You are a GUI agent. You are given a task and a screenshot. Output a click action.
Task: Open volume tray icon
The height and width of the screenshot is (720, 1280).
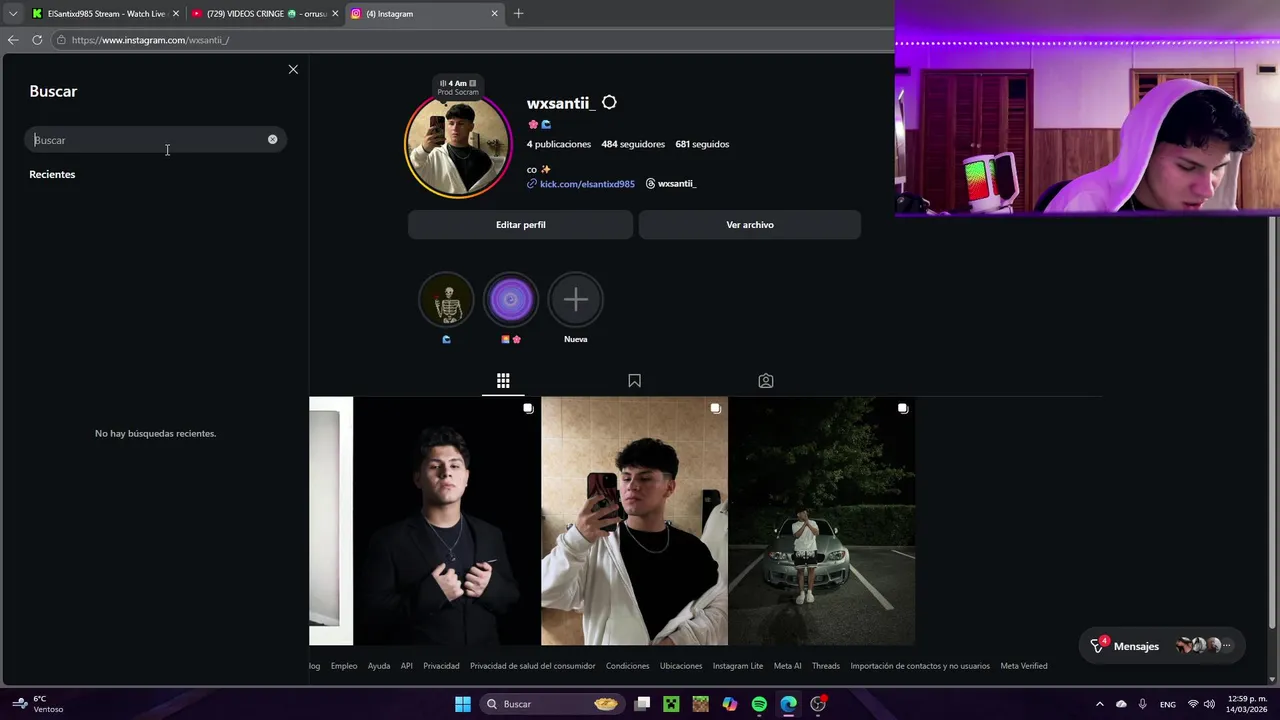pos(1209,704)
